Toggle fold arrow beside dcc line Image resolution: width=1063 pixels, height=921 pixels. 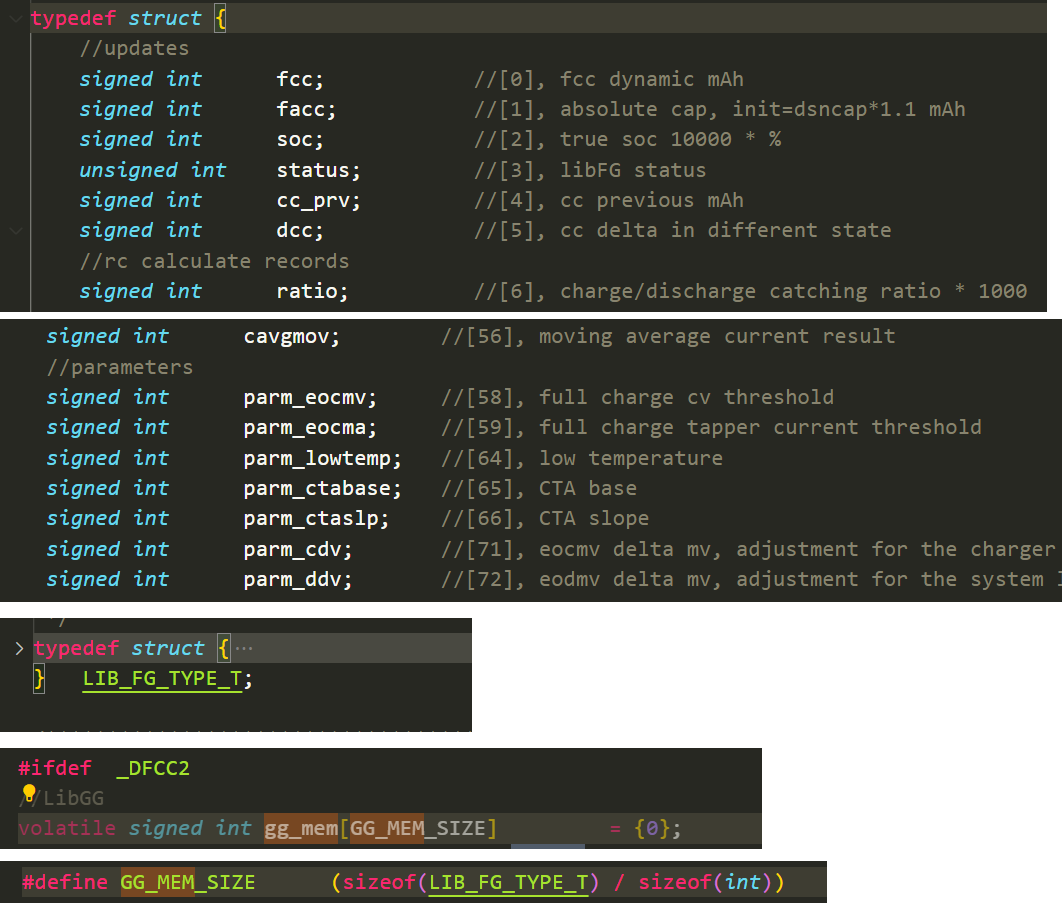16,231
